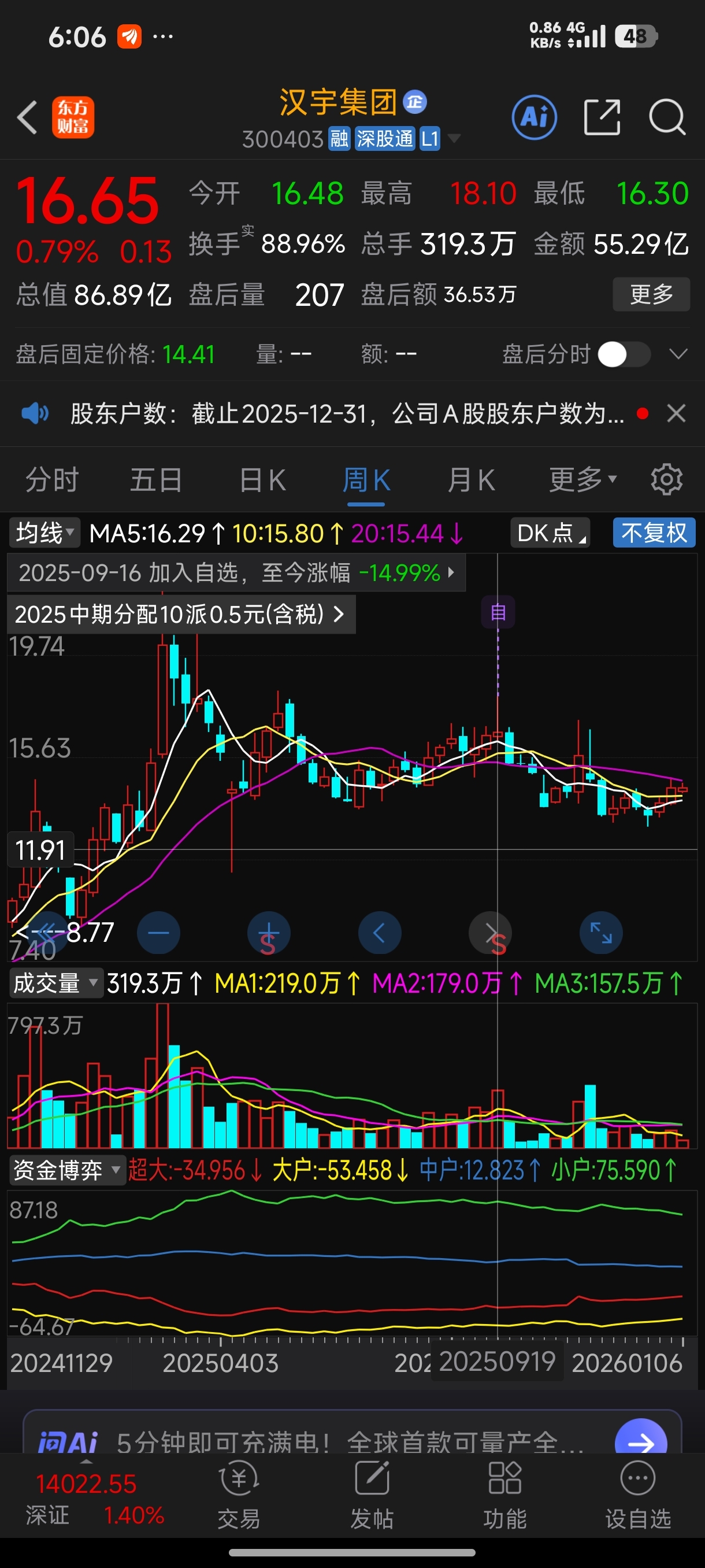Screen dimensions: 705x1568
Task: Open the DK点 dropdown
Action: point(550,533)
